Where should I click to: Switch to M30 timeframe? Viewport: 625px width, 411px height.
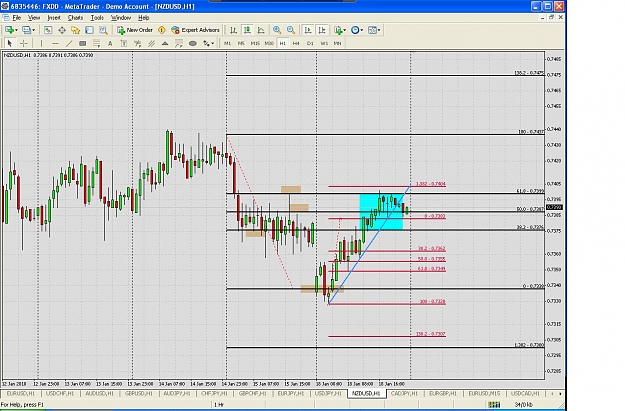[269, 43]
